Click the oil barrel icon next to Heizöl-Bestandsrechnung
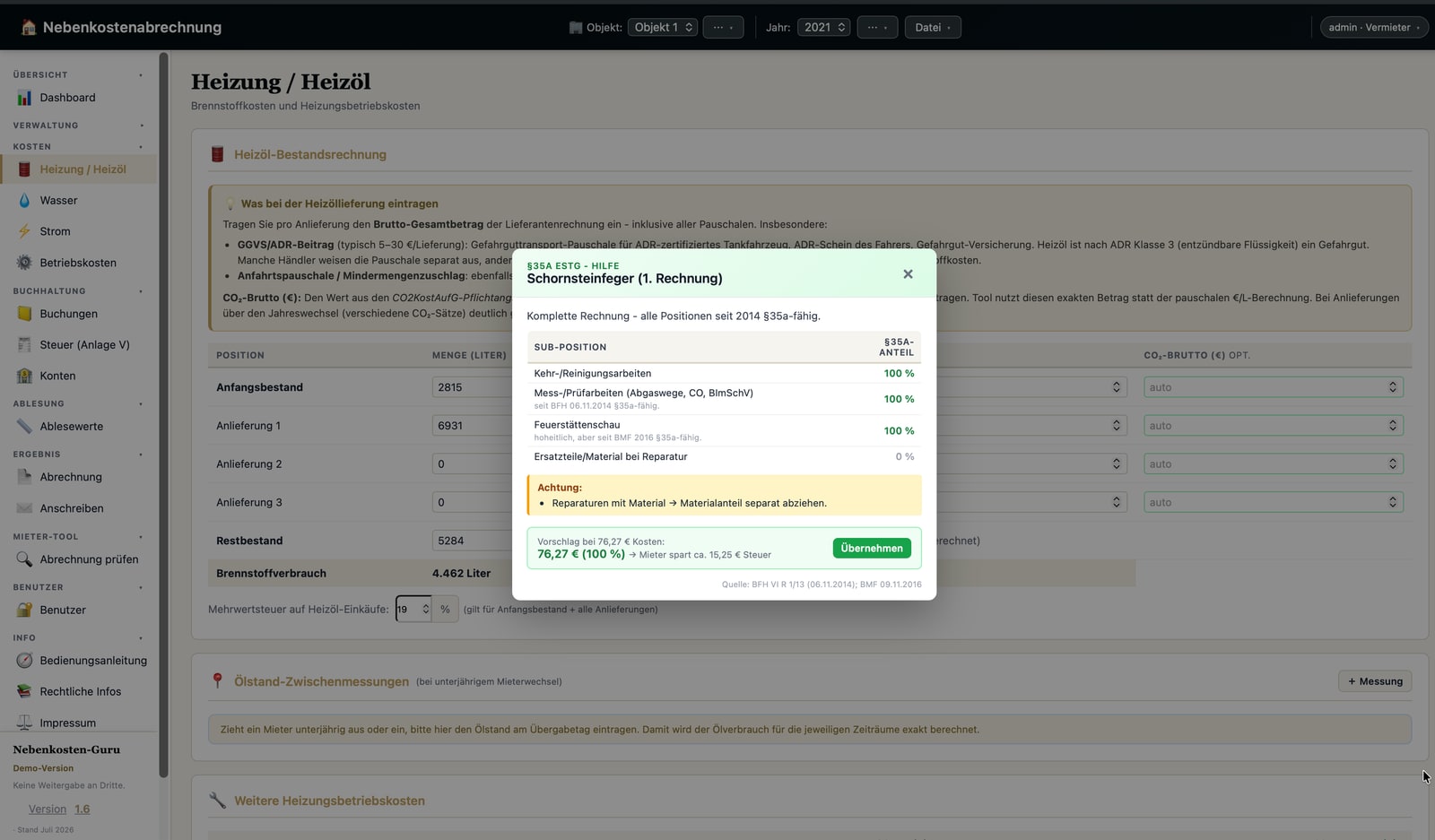This screenshot has width=1435, height=840. click(217, 154)
